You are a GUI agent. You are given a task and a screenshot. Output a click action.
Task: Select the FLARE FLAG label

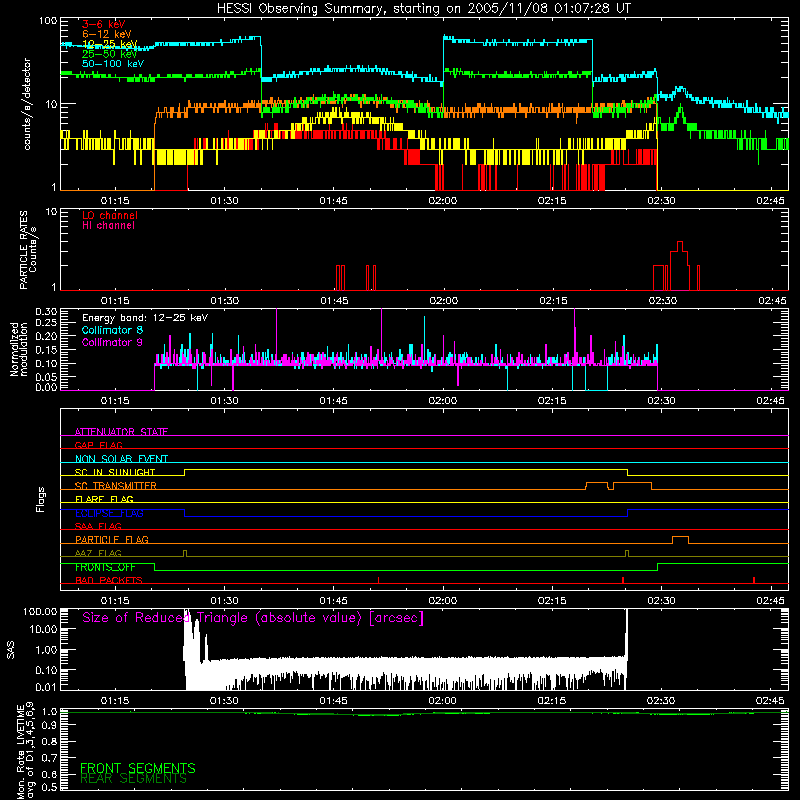tap(104, 499)
